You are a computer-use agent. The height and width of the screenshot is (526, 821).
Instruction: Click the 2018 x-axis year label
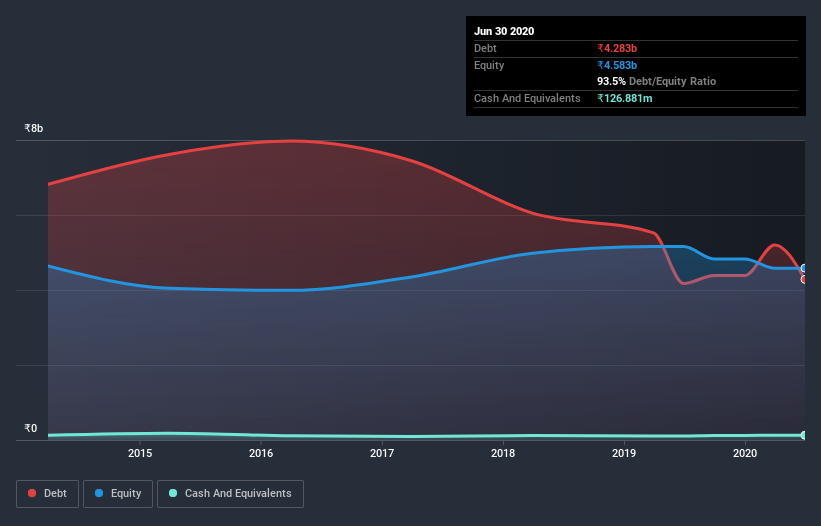tap(503, 453)
